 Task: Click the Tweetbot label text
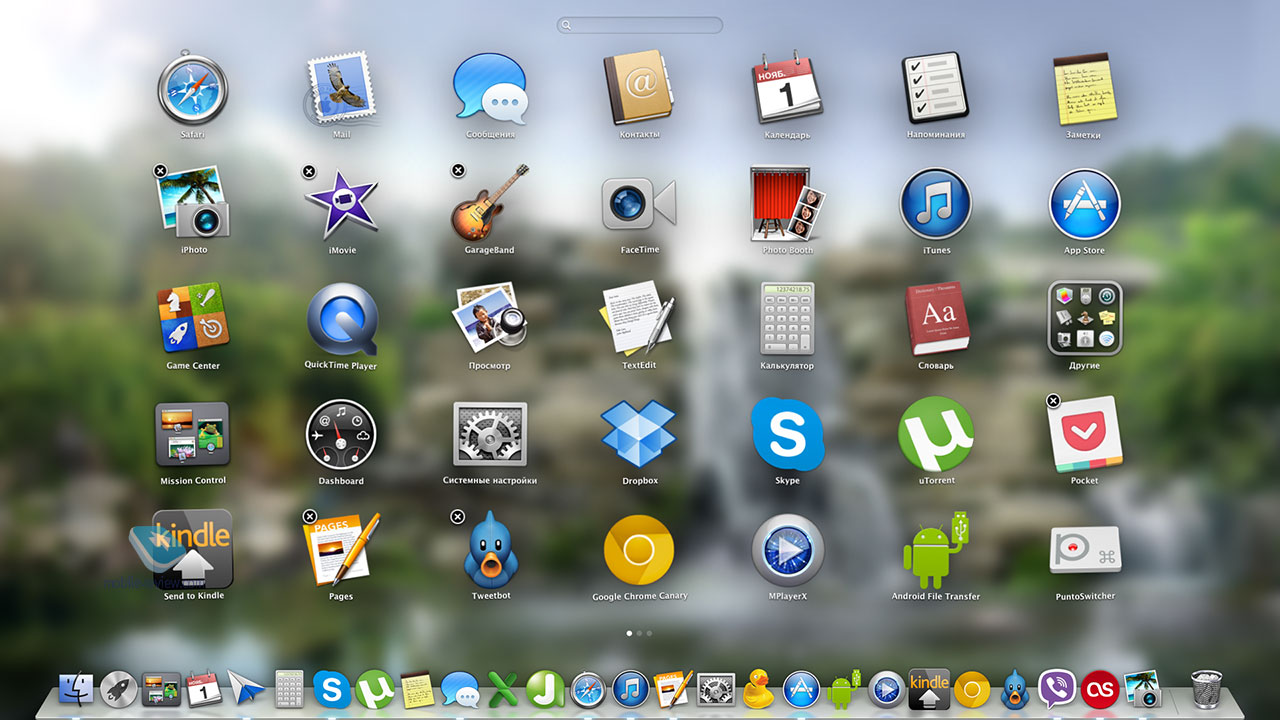(x=490, y=596)
